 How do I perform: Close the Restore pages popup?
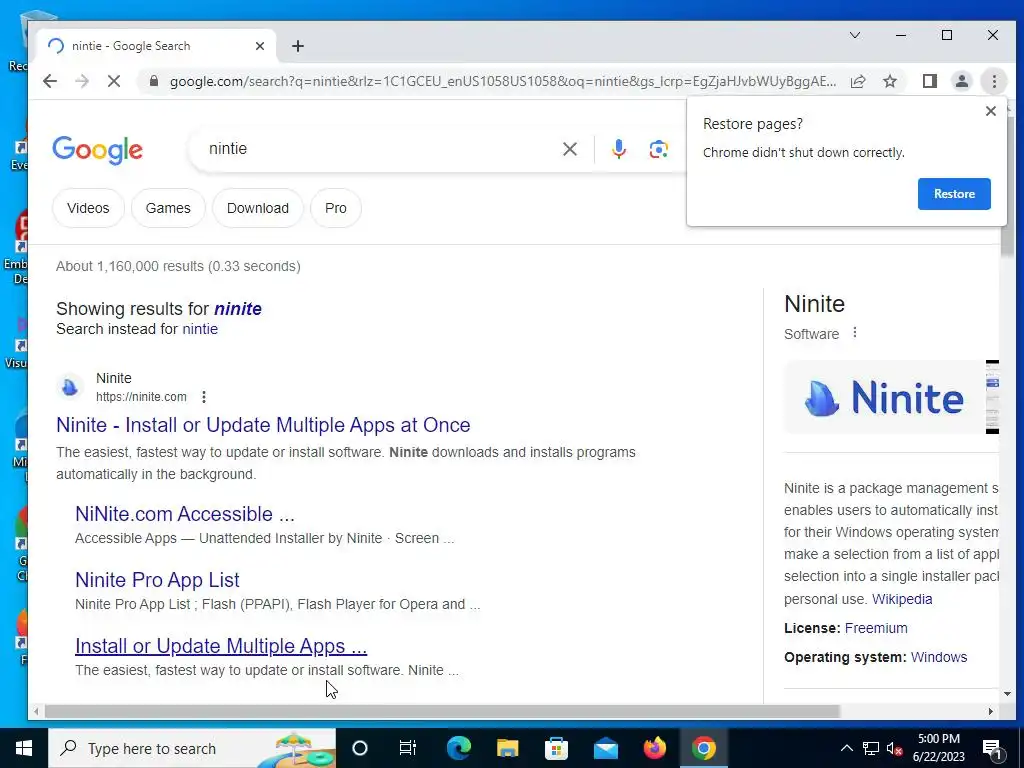[x=991, y=111]
